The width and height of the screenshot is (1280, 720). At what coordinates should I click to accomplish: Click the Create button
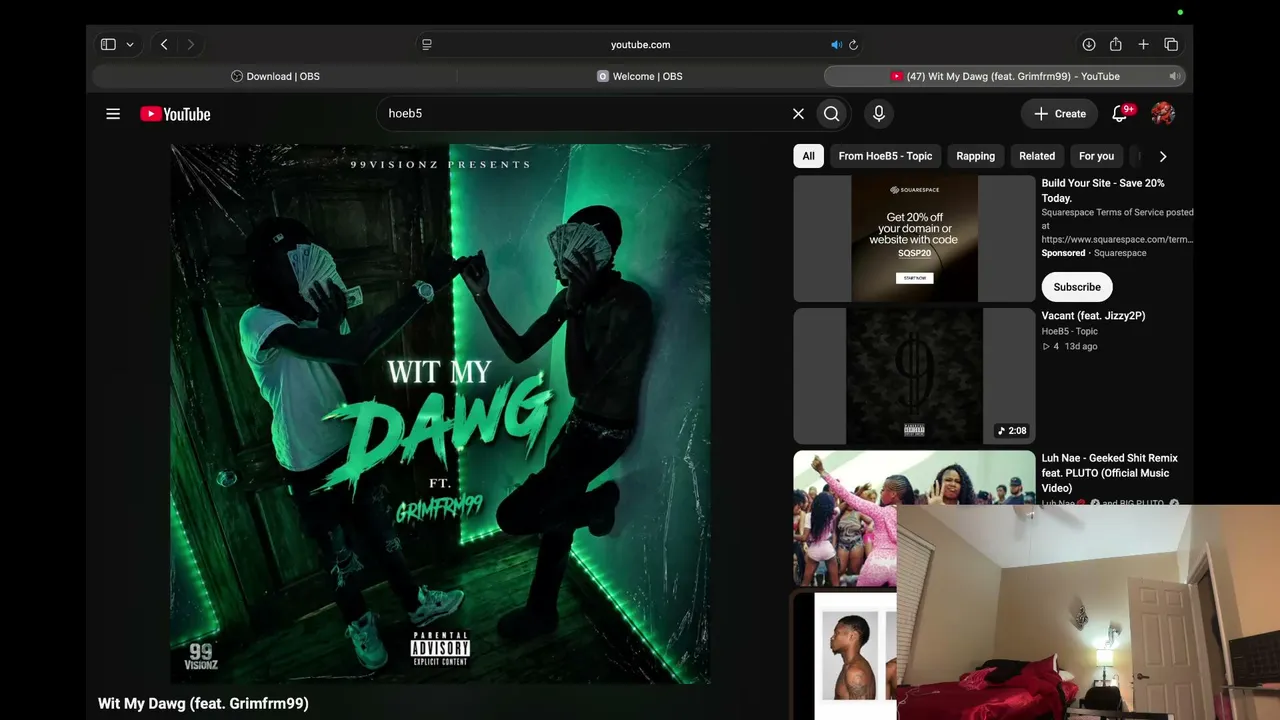point(1060,114)
